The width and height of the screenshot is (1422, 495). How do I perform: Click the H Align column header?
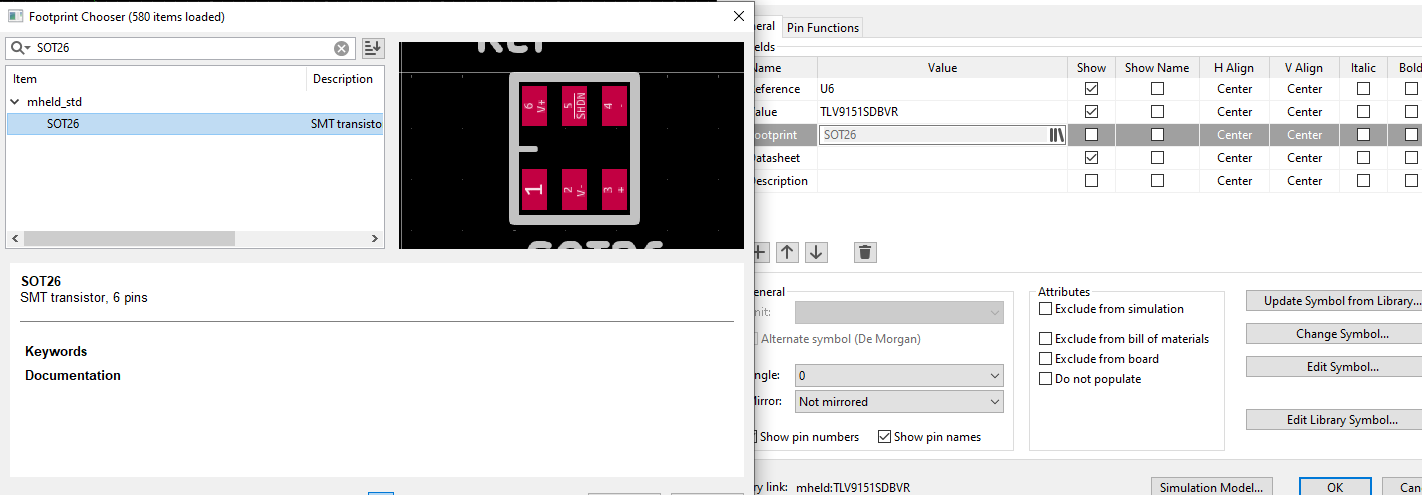[1234, 67]
